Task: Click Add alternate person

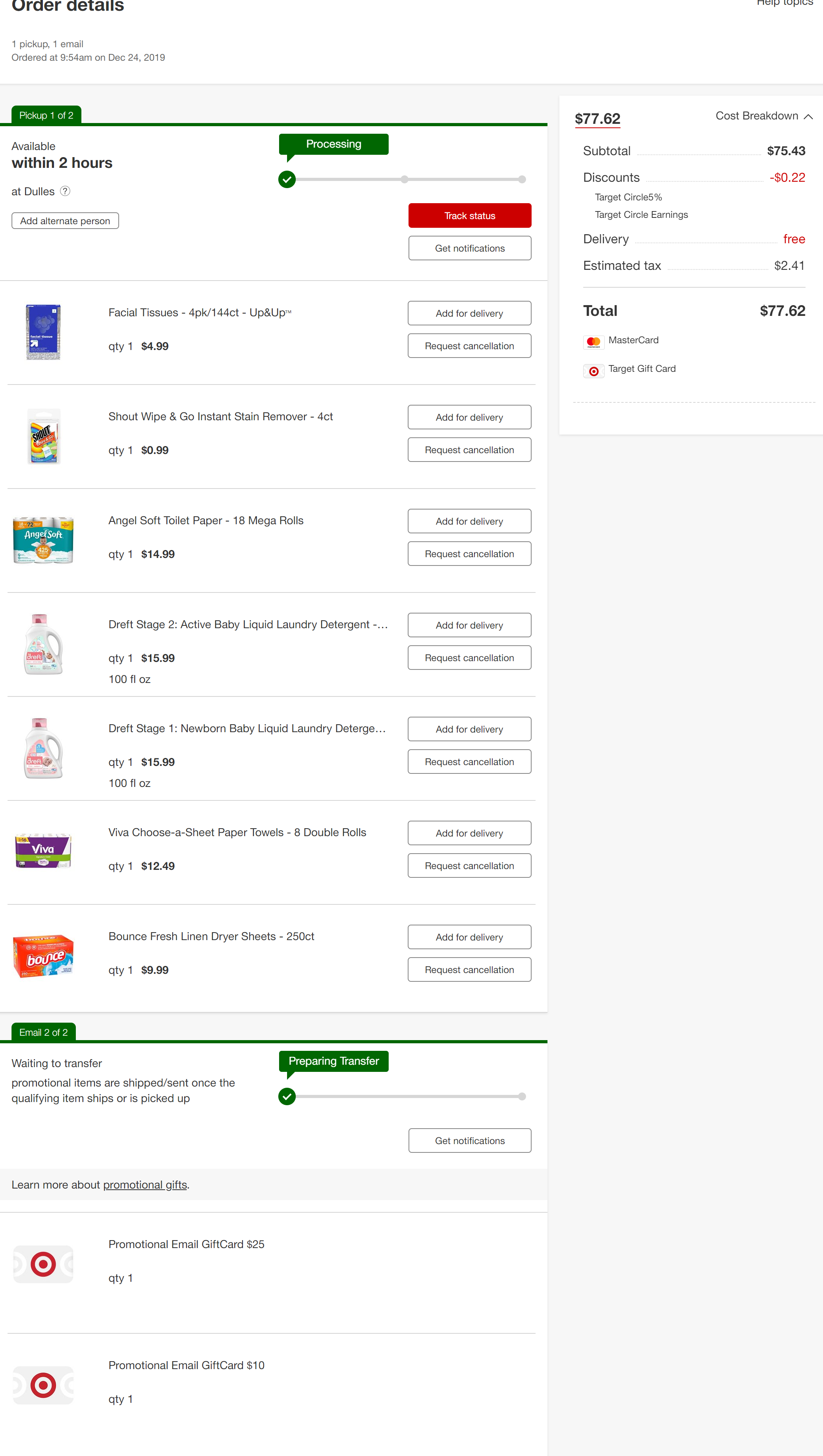Action: (x=64, y=220)
